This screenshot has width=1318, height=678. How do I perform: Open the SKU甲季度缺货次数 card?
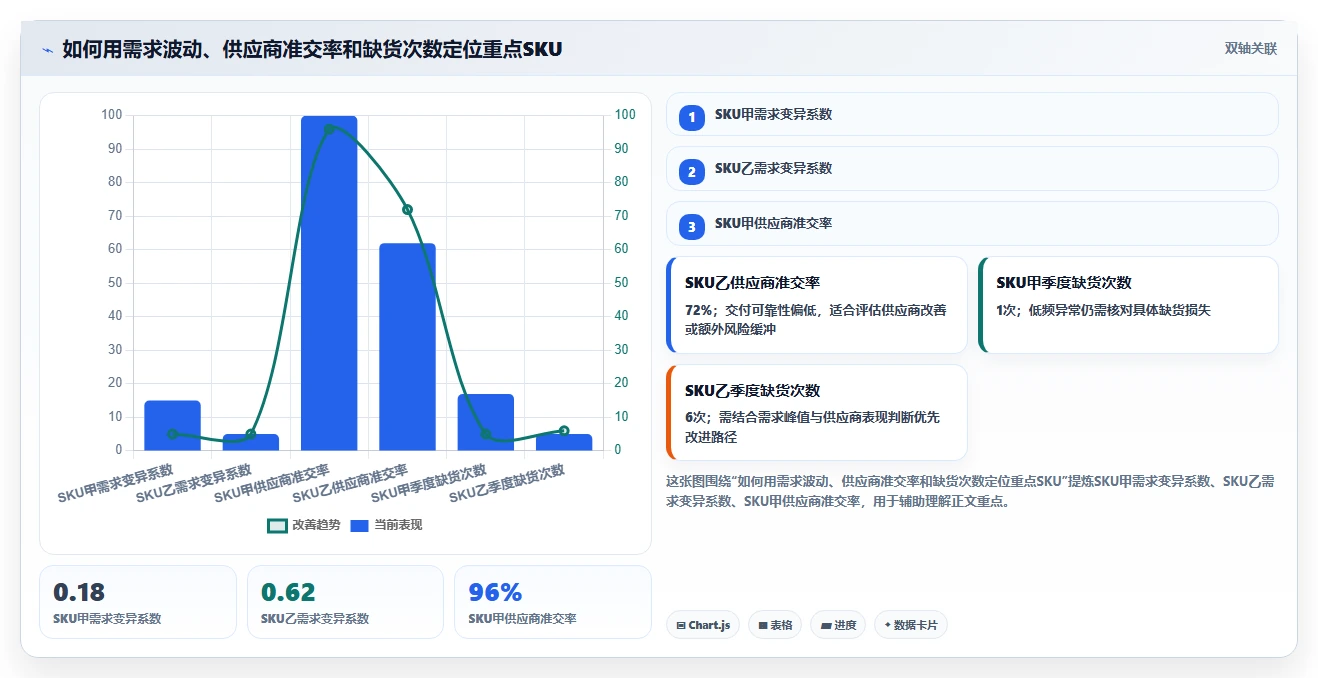[1128, 305]
